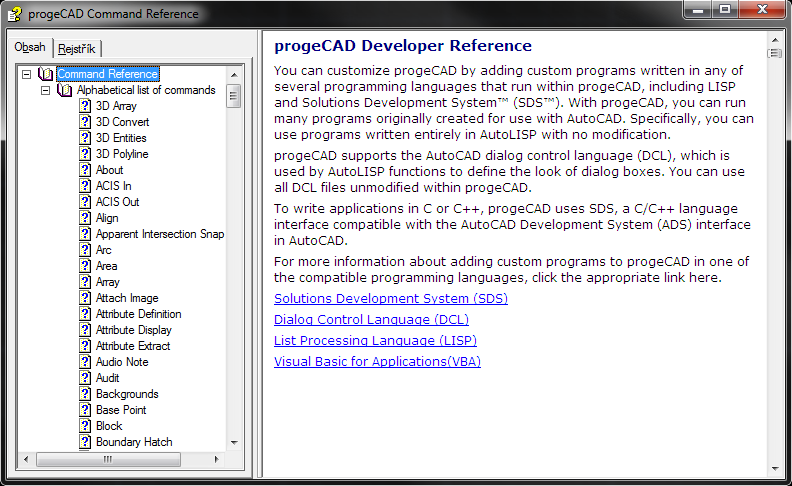Open the Solutions Development System (SDS) link
Image resolution: width=792 pixels, height=486 pixels.
coord(390,299)
